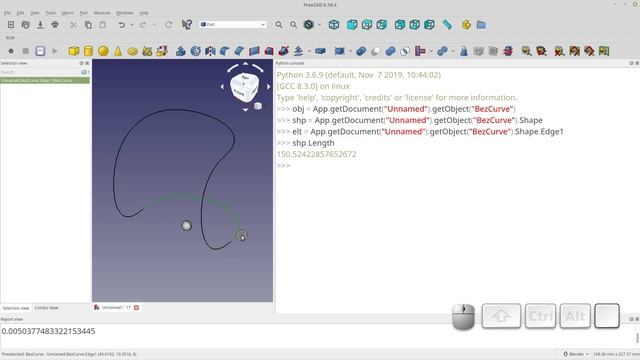Expand the Split tools dropdown arrow
Image resolution: width=640 pixels, height=360 pixels.
point(453,51)
